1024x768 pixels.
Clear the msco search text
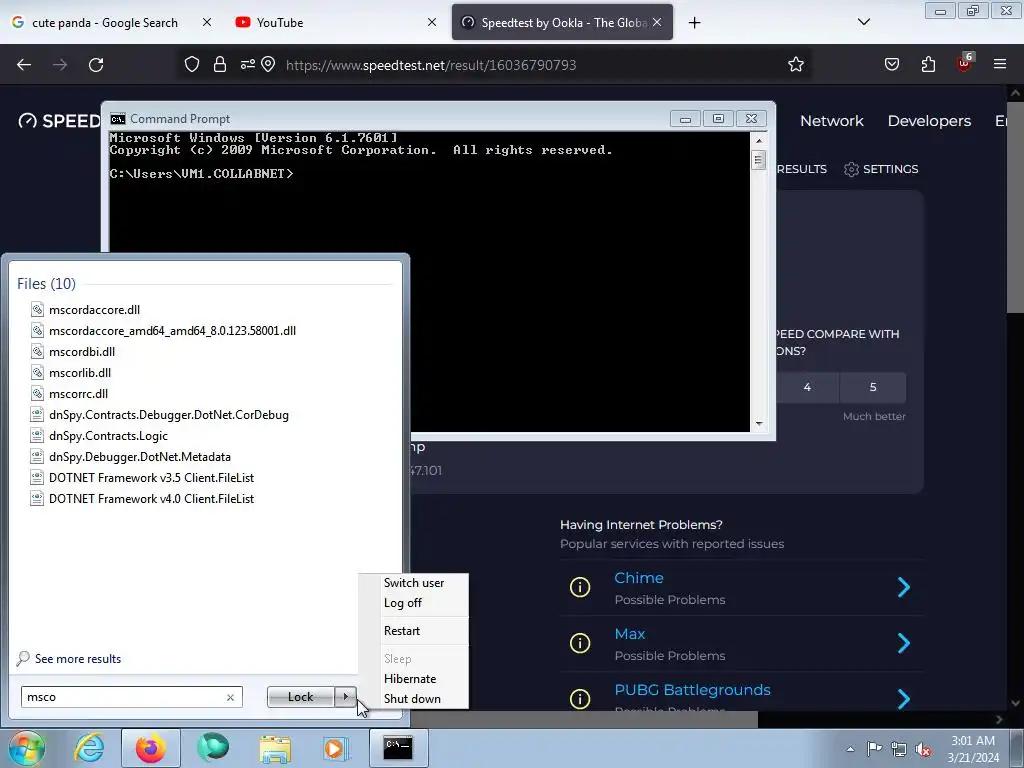coord(231,697)
